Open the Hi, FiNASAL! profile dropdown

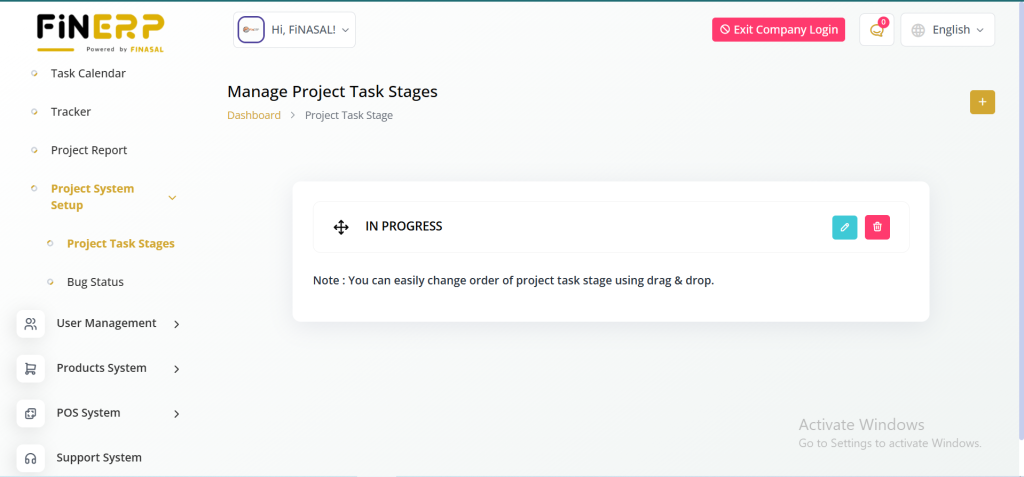pyautogui.click(x=294, y=30)
